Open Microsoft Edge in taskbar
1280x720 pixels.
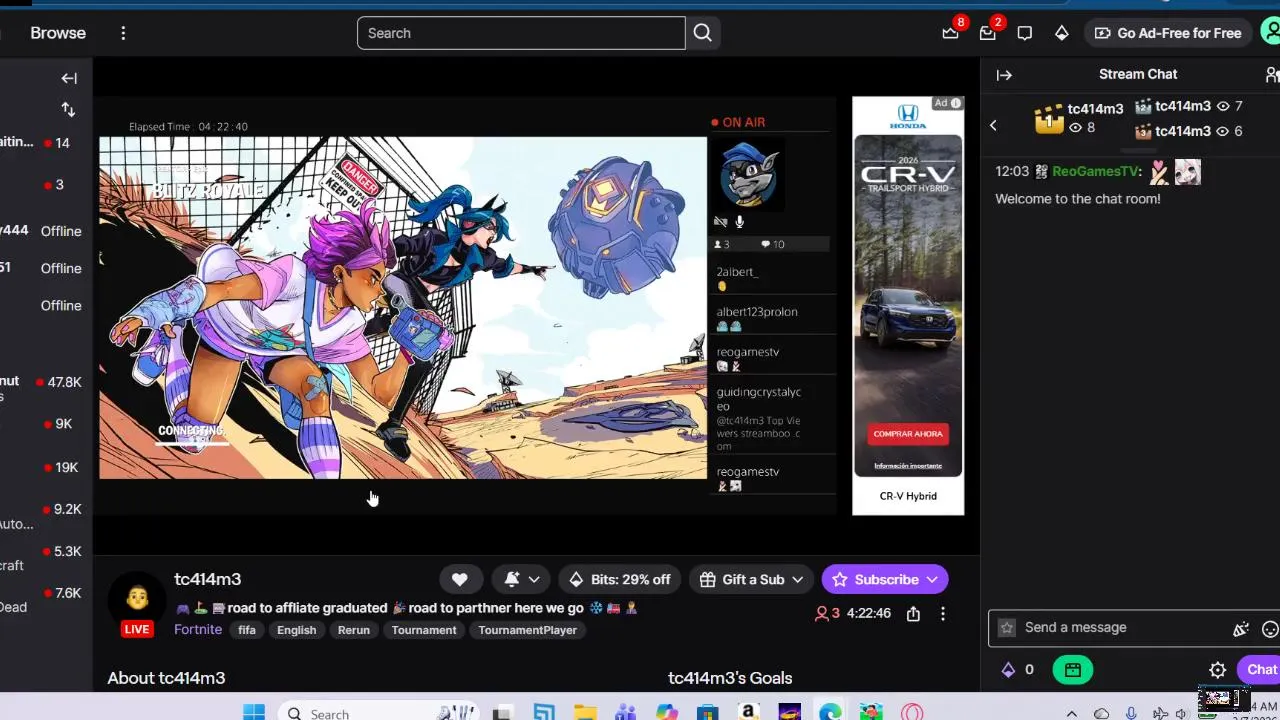830,713
